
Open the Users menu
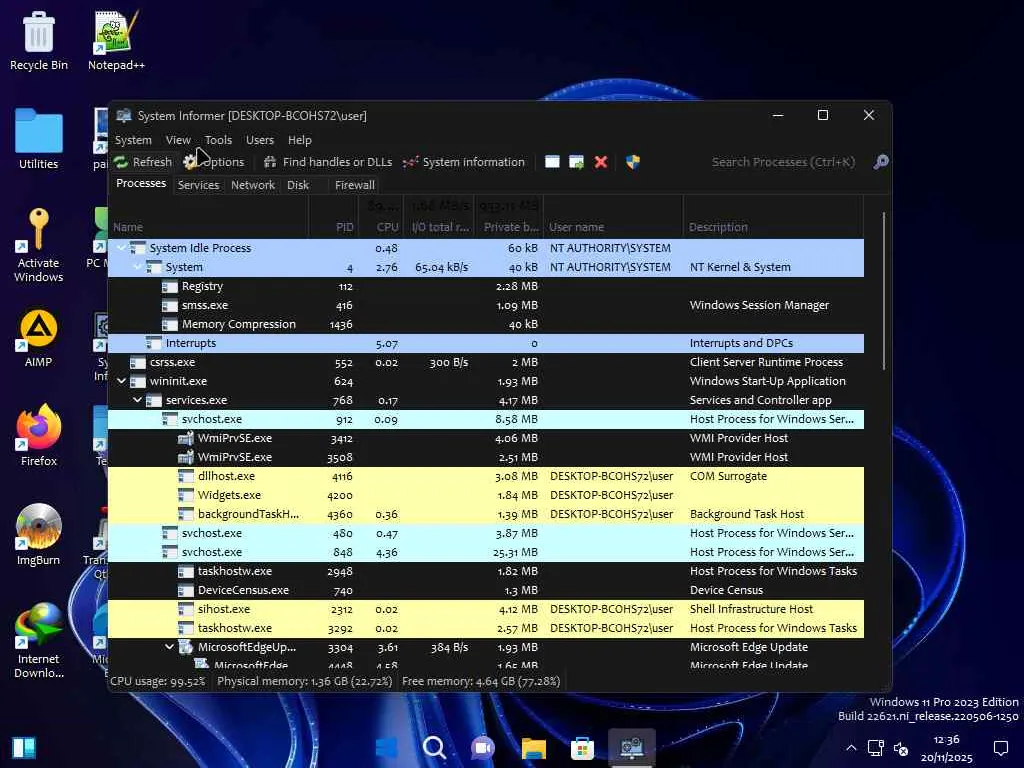click(x=260, y=140)
